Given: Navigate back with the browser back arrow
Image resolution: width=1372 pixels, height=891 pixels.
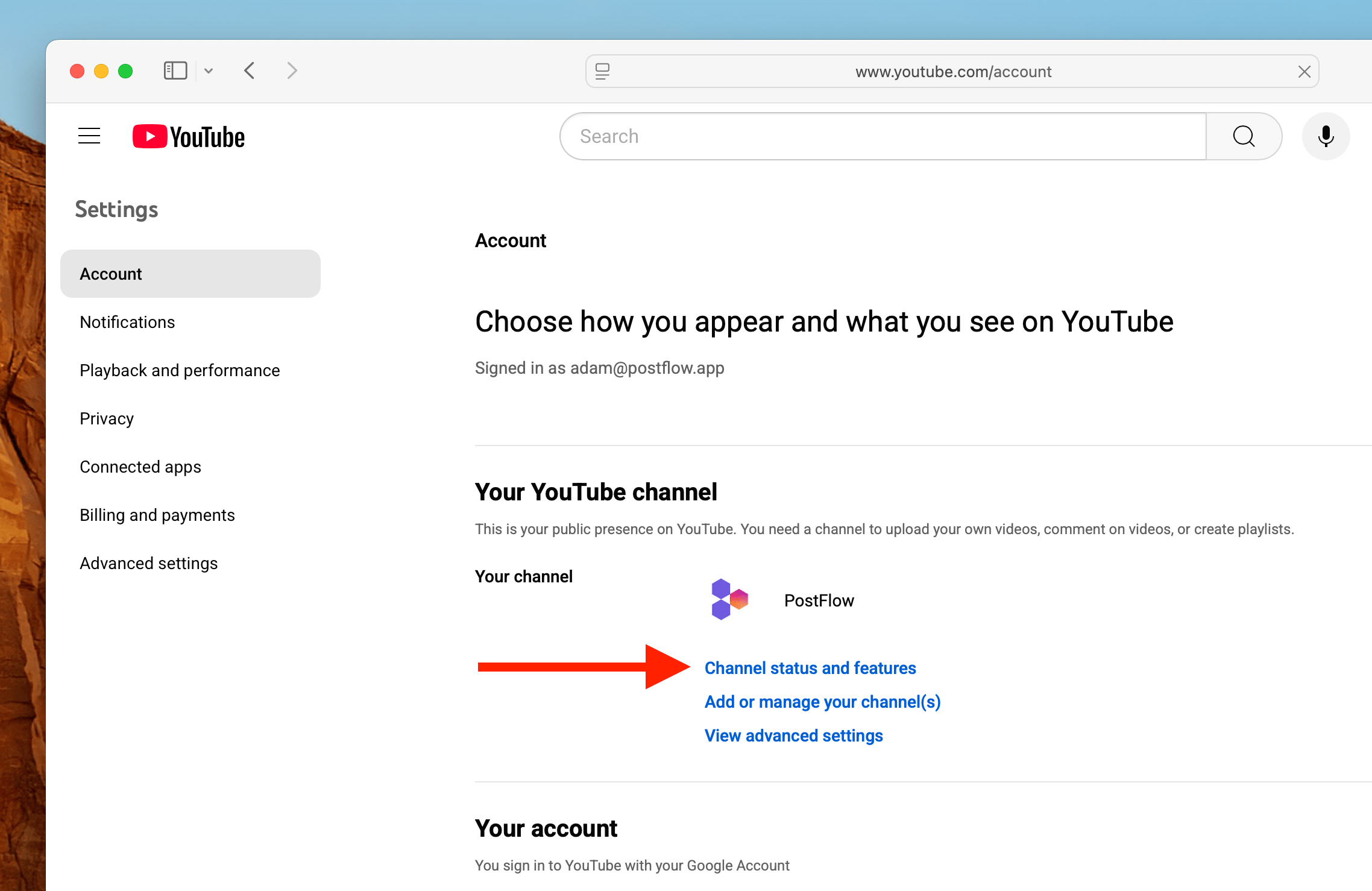Looking at the screenshot, I should click(250, 71).
